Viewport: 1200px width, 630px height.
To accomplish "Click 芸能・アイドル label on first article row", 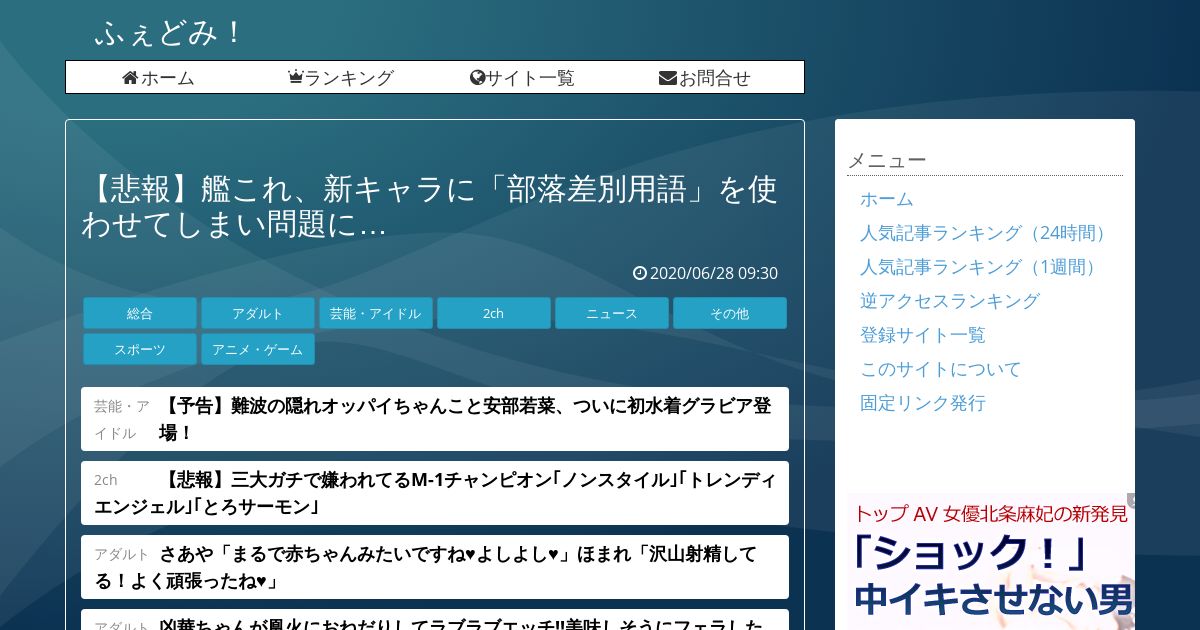I will coord(122,419).
